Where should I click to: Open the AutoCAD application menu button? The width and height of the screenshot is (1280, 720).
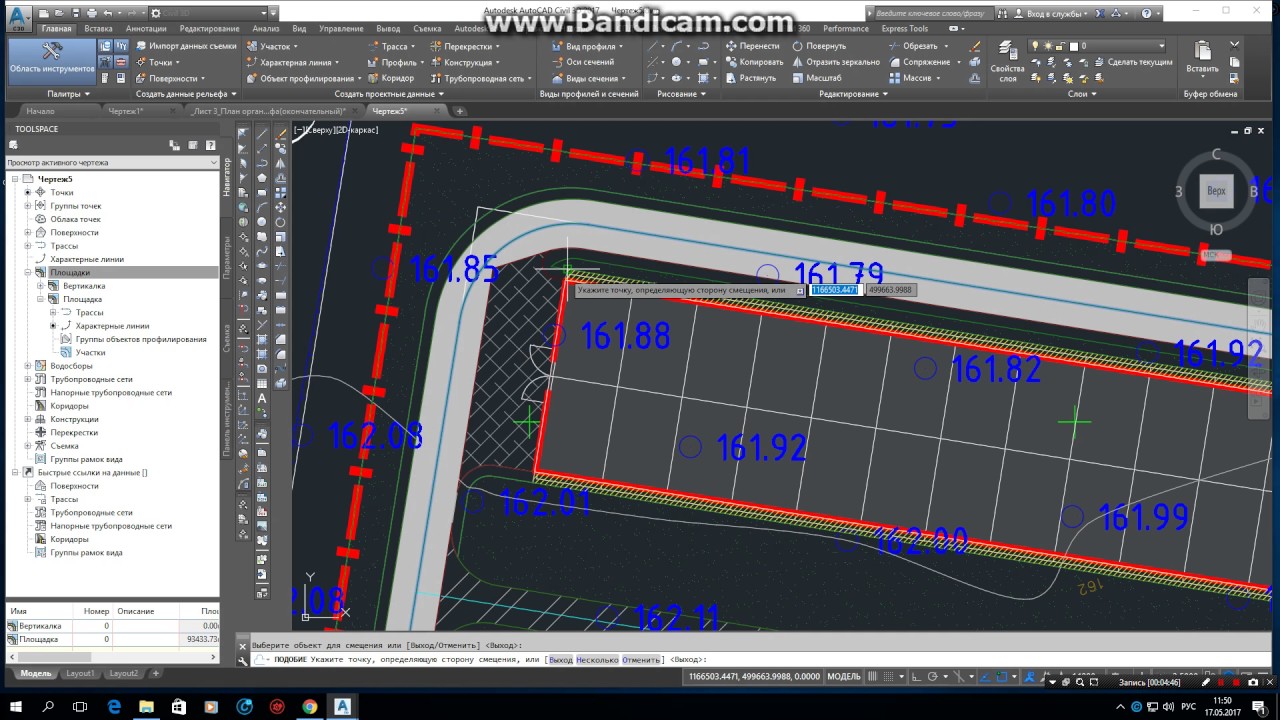[x=19, y=17]
